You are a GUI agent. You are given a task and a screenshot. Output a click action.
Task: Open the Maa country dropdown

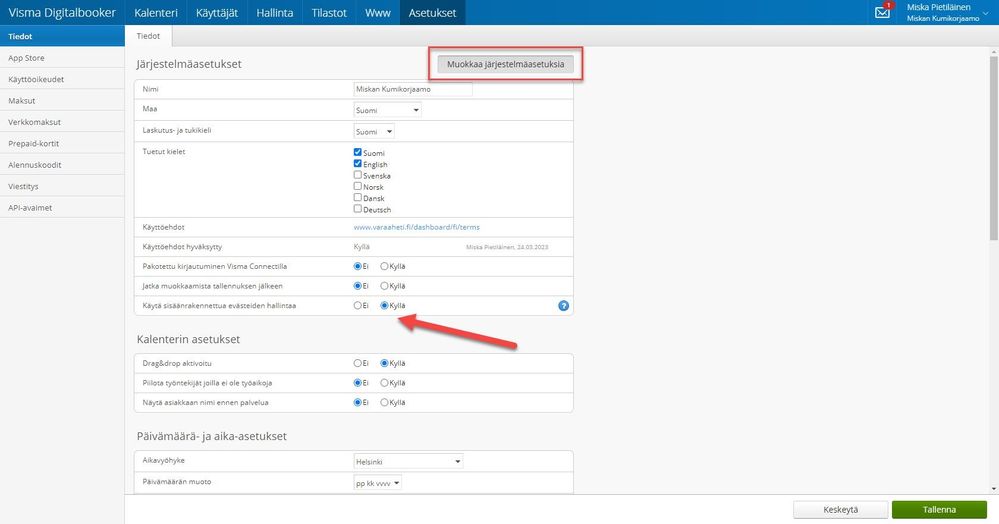point(387,110)
